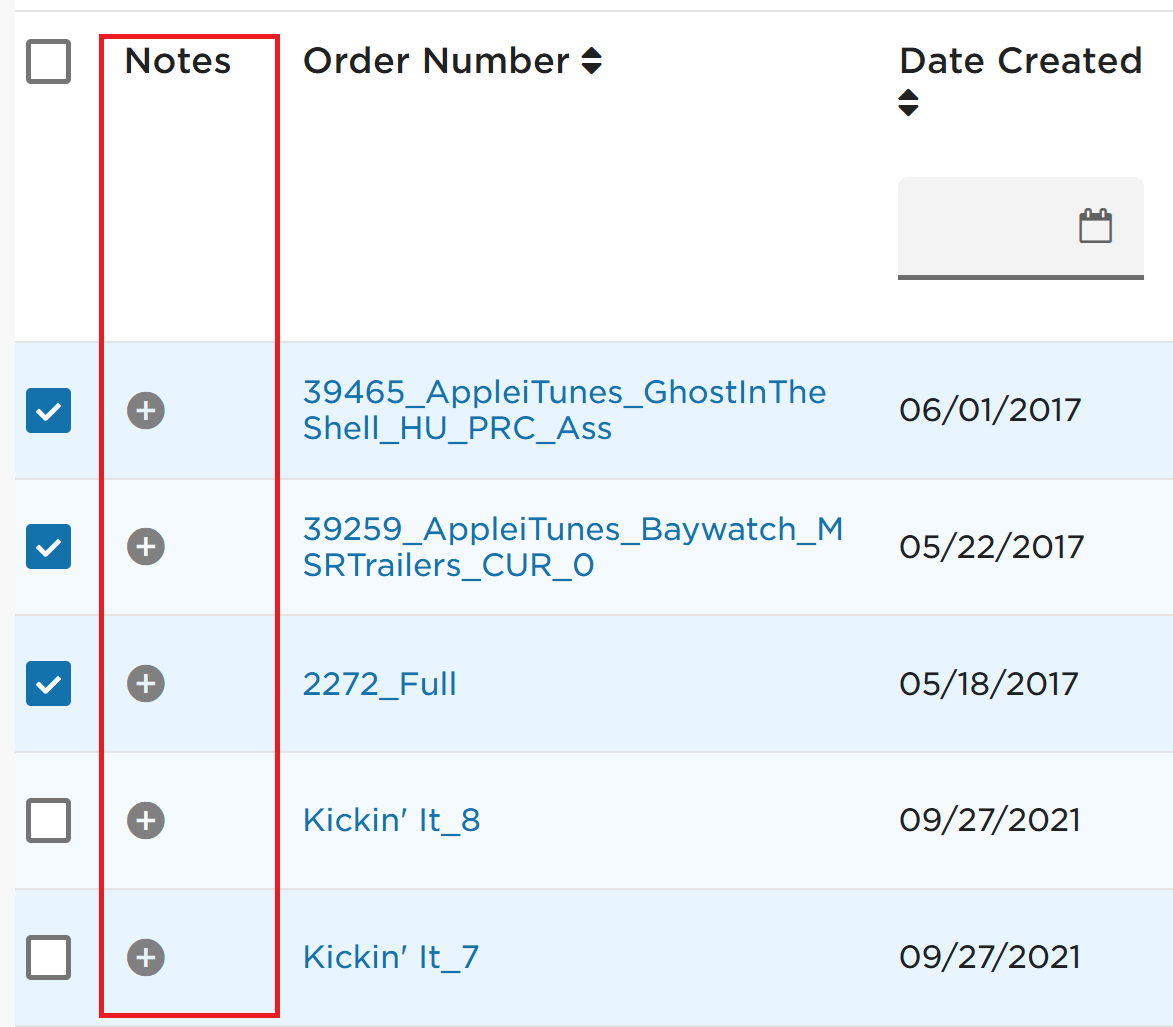Sort by Order Number arrows
The width and height of the screenshot is (1173, 1027).
point(592,61)
